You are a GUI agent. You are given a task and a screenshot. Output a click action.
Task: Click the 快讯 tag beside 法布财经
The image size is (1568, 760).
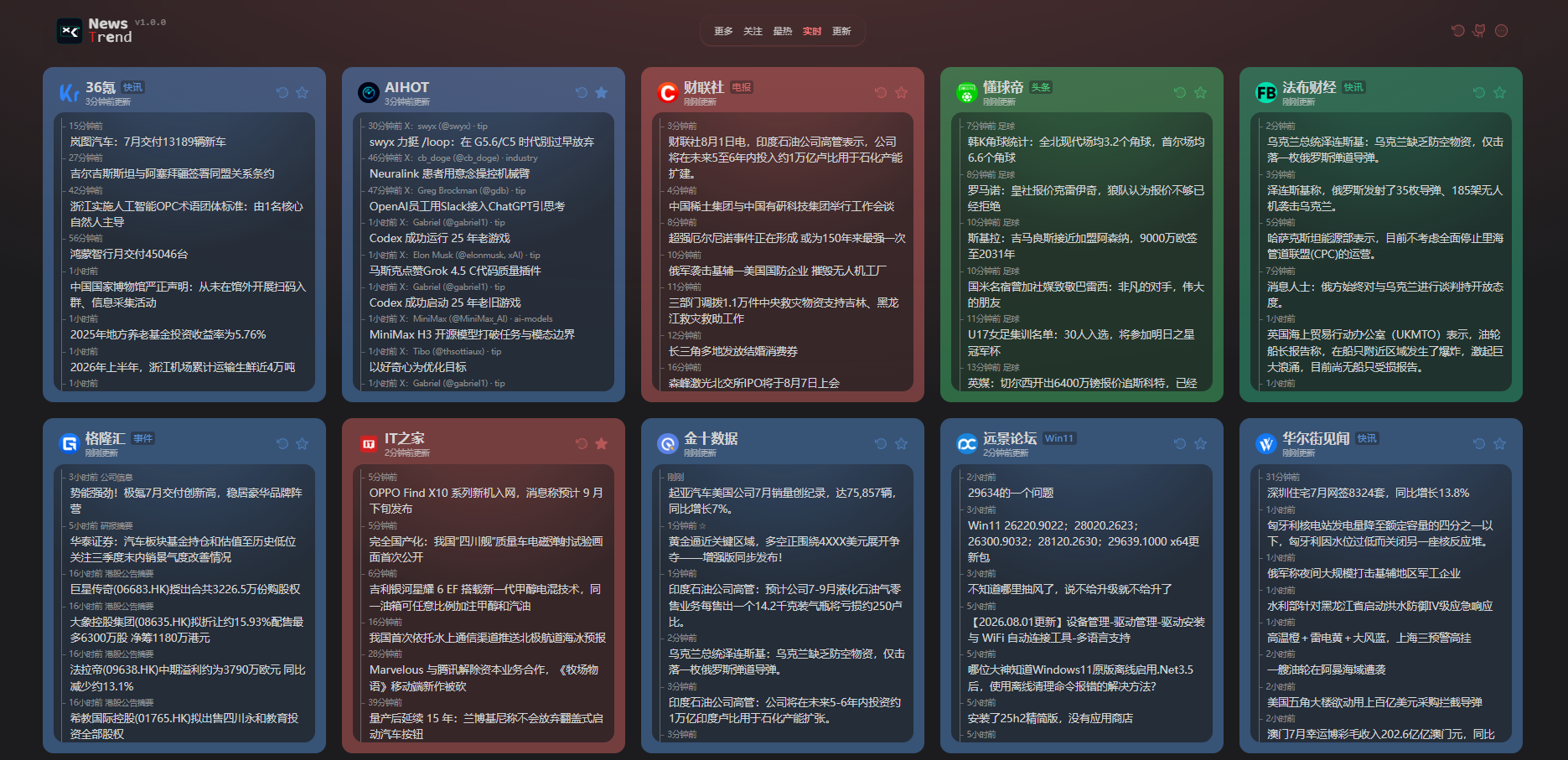1353,87
